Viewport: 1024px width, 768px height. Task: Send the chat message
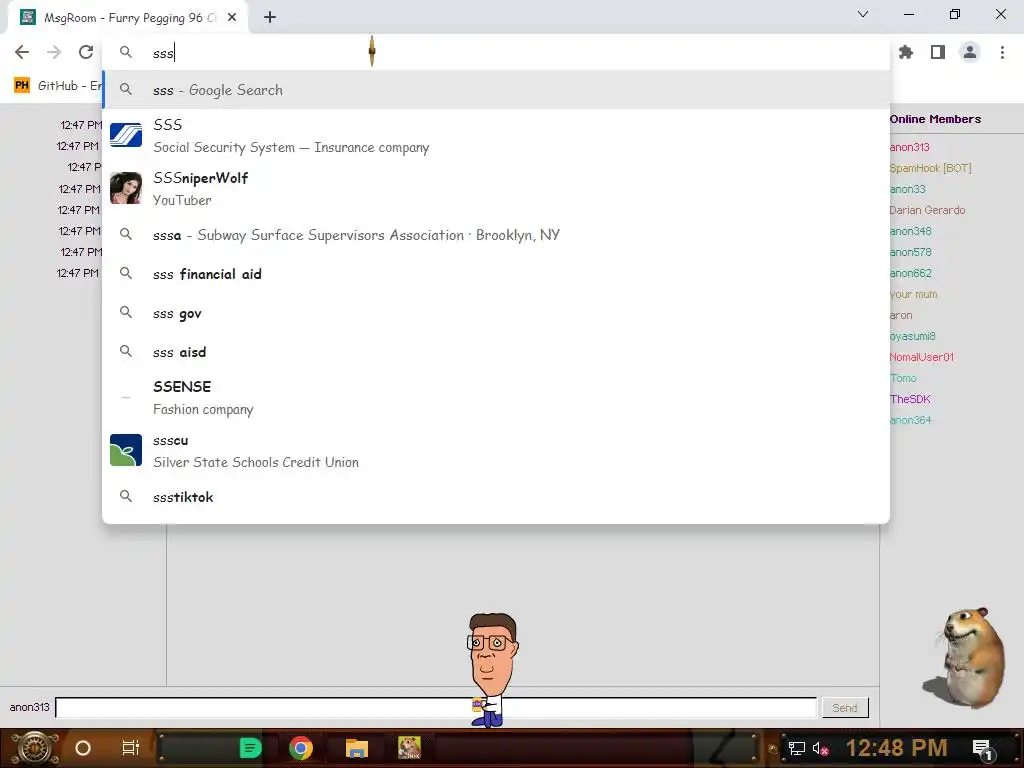coord(844,707)
